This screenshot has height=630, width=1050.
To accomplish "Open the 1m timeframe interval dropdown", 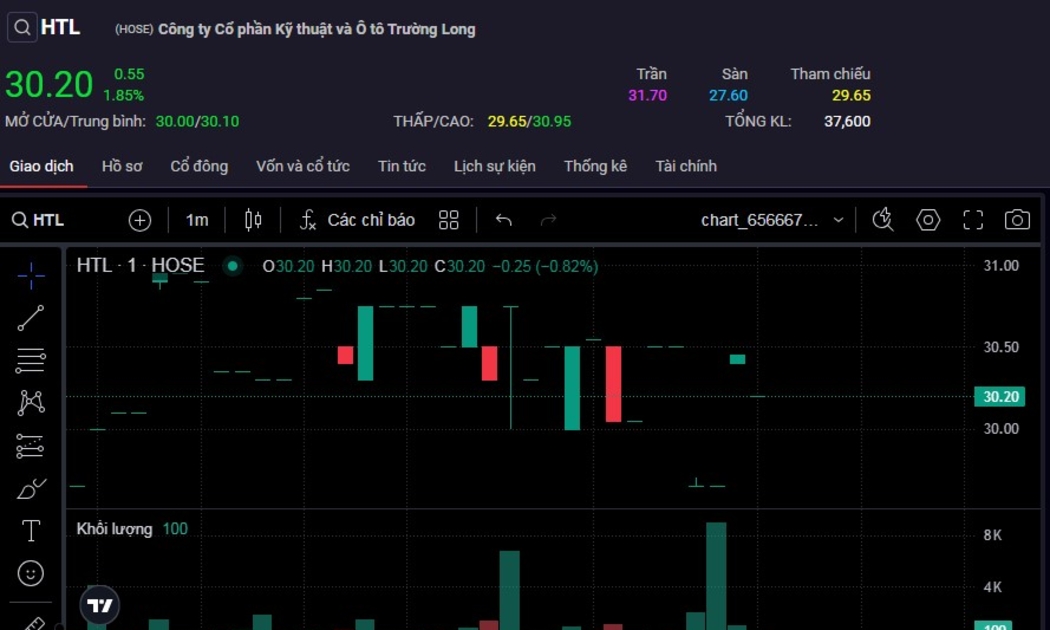I will point(197,220).
